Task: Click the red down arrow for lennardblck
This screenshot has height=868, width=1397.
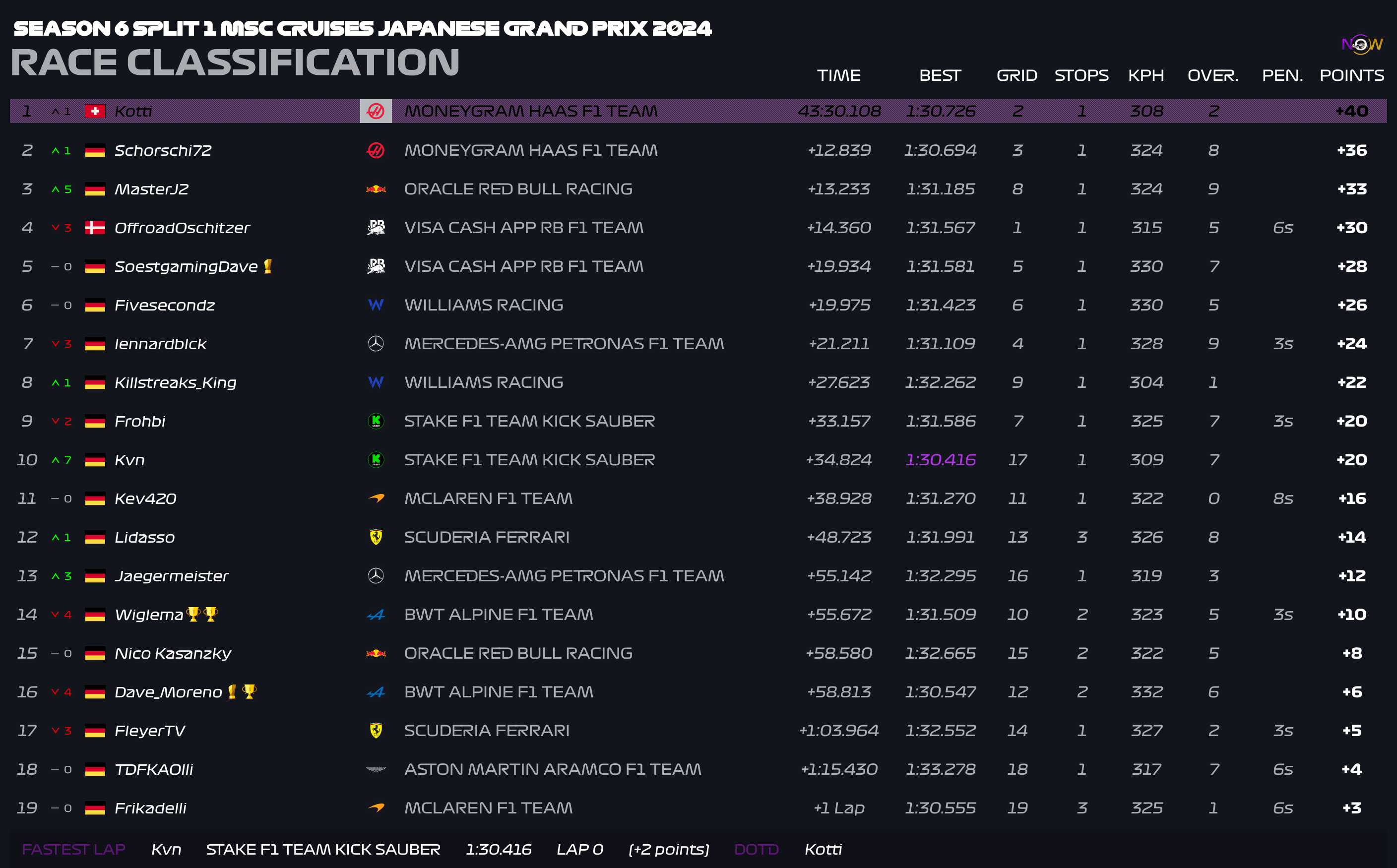Action: point(56,343)
